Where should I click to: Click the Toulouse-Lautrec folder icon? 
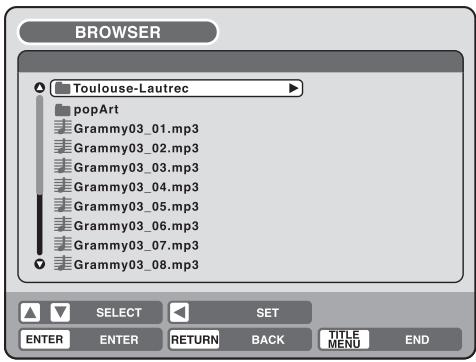pyautogui.click(x=62, y=88)
